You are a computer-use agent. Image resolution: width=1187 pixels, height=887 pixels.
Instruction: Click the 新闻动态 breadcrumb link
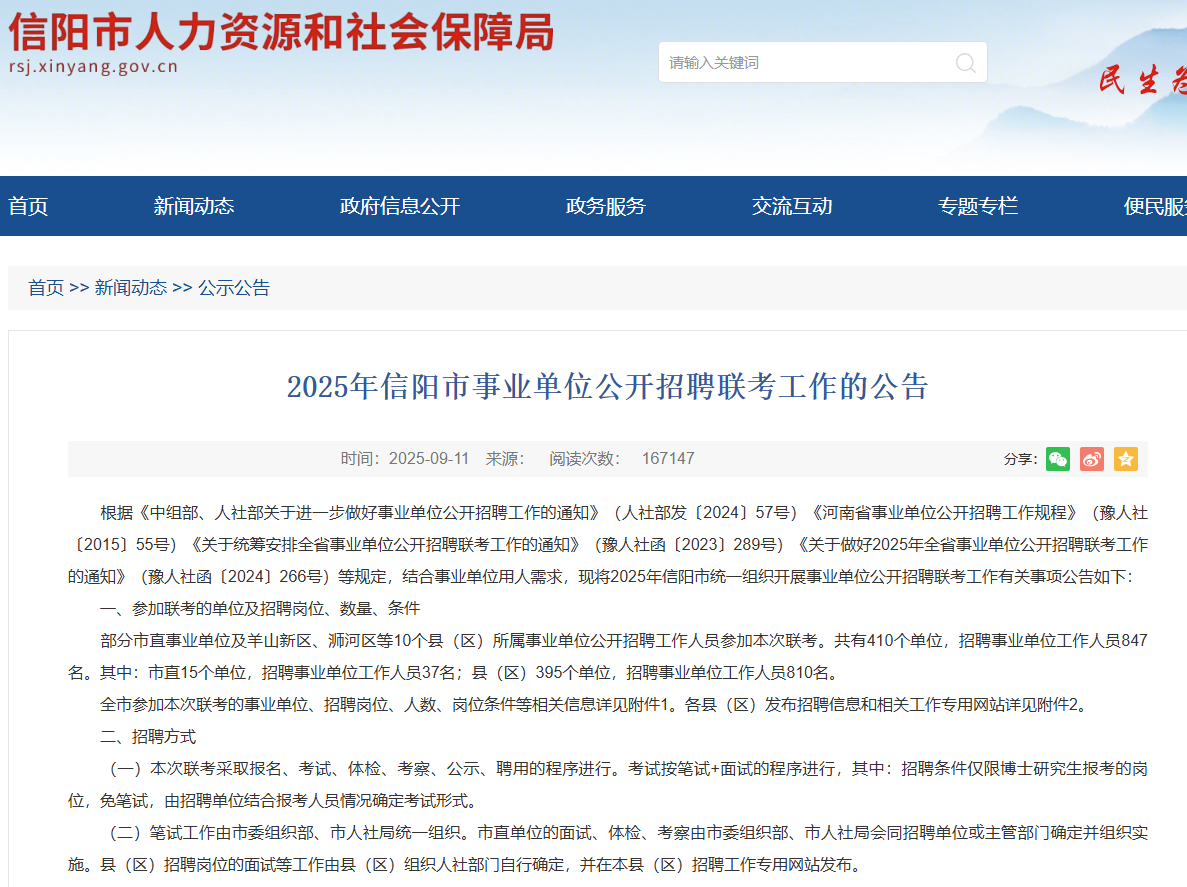[131, 288]
